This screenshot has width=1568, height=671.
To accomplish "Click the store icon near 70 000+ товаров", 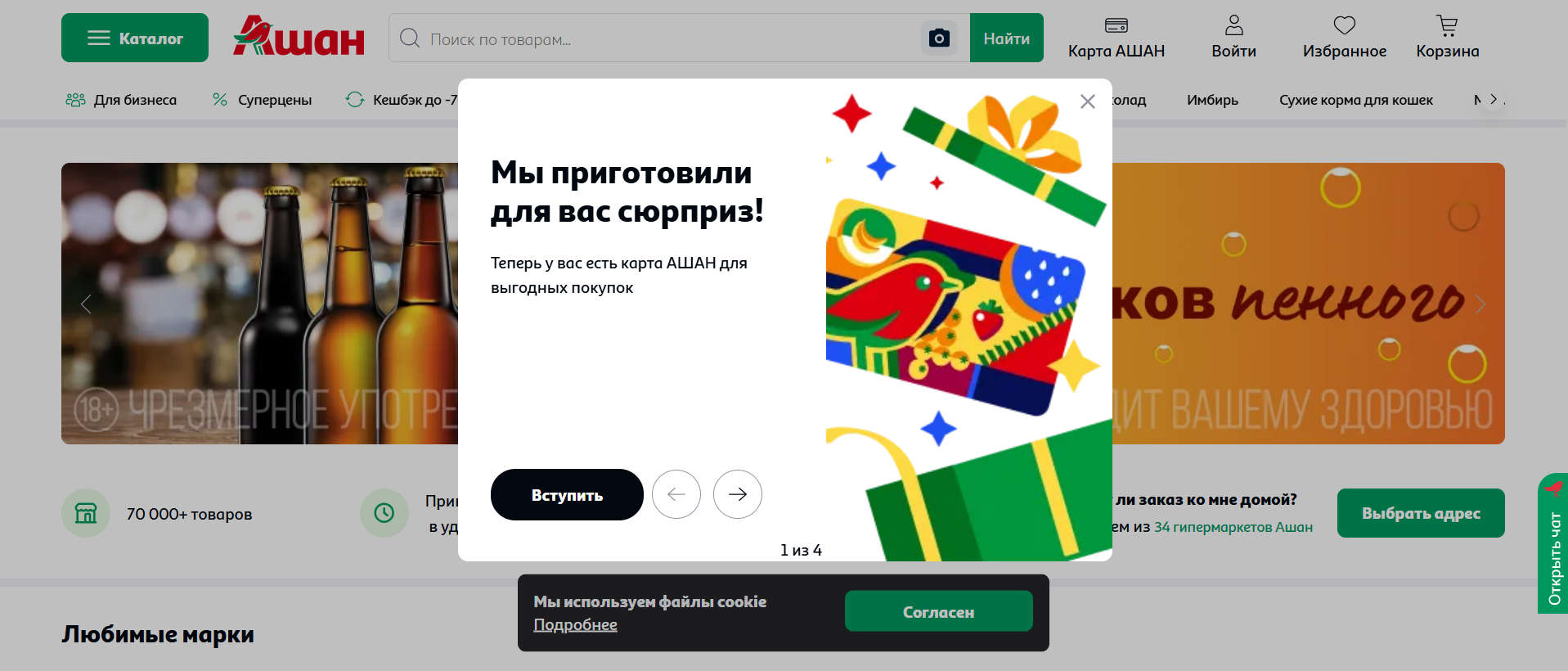I will point(86,513).
